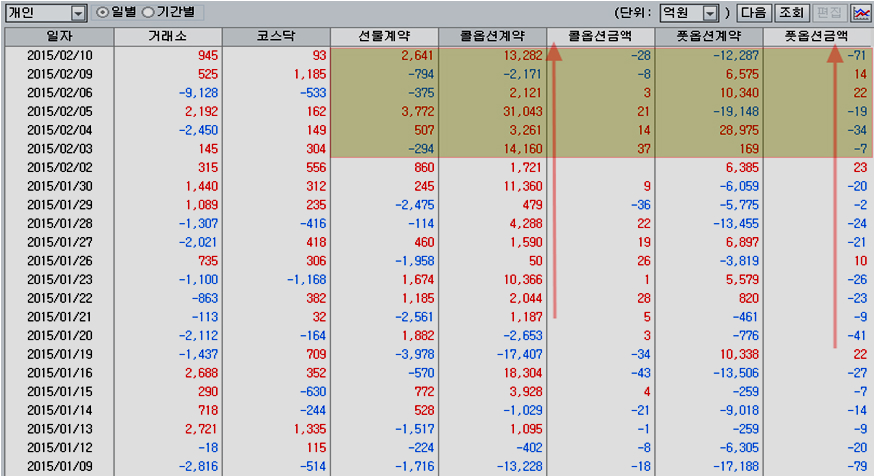Click the 콜옵션금액 column header

pyautogui.click(x=600, y=36)
